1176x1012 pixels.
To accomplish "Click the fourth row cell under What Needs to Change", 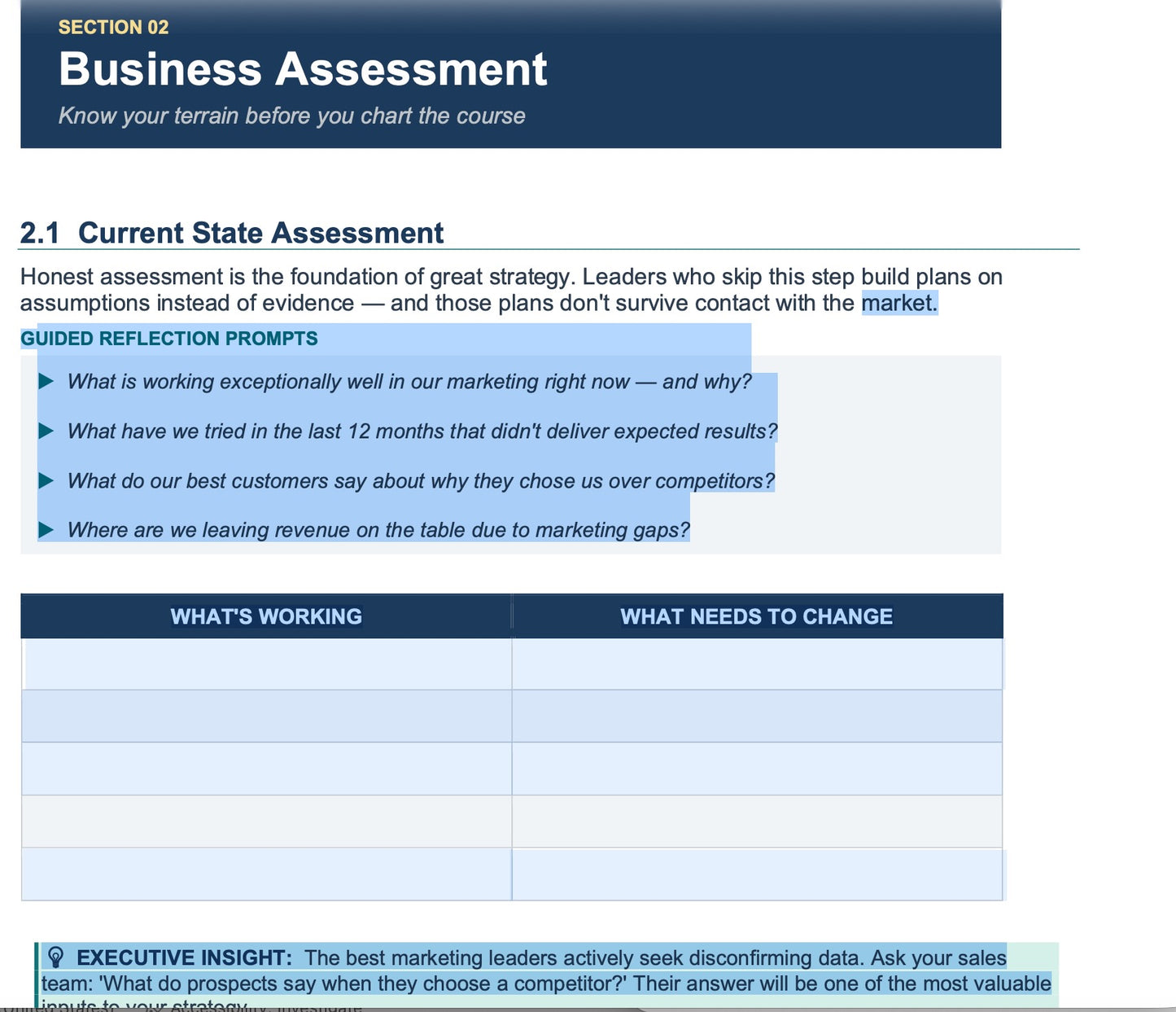I will point(757,821).
